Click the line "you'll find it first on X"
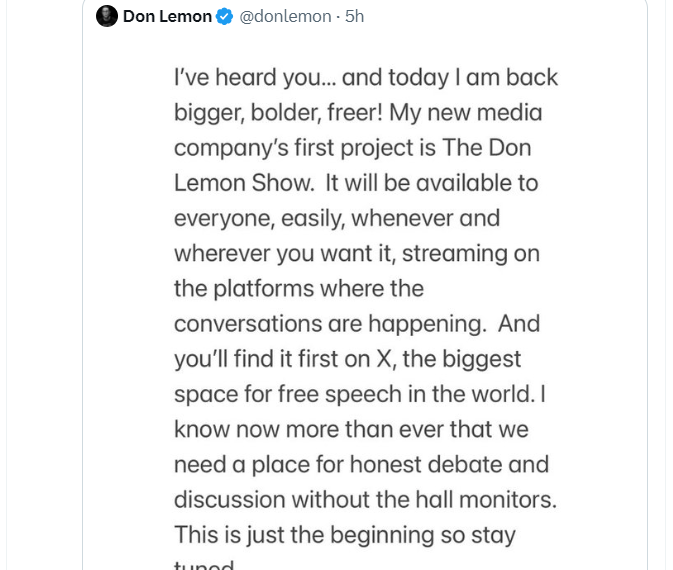Image resolution: width=673 pixels, height=570 pixels. tap(347, 360)
